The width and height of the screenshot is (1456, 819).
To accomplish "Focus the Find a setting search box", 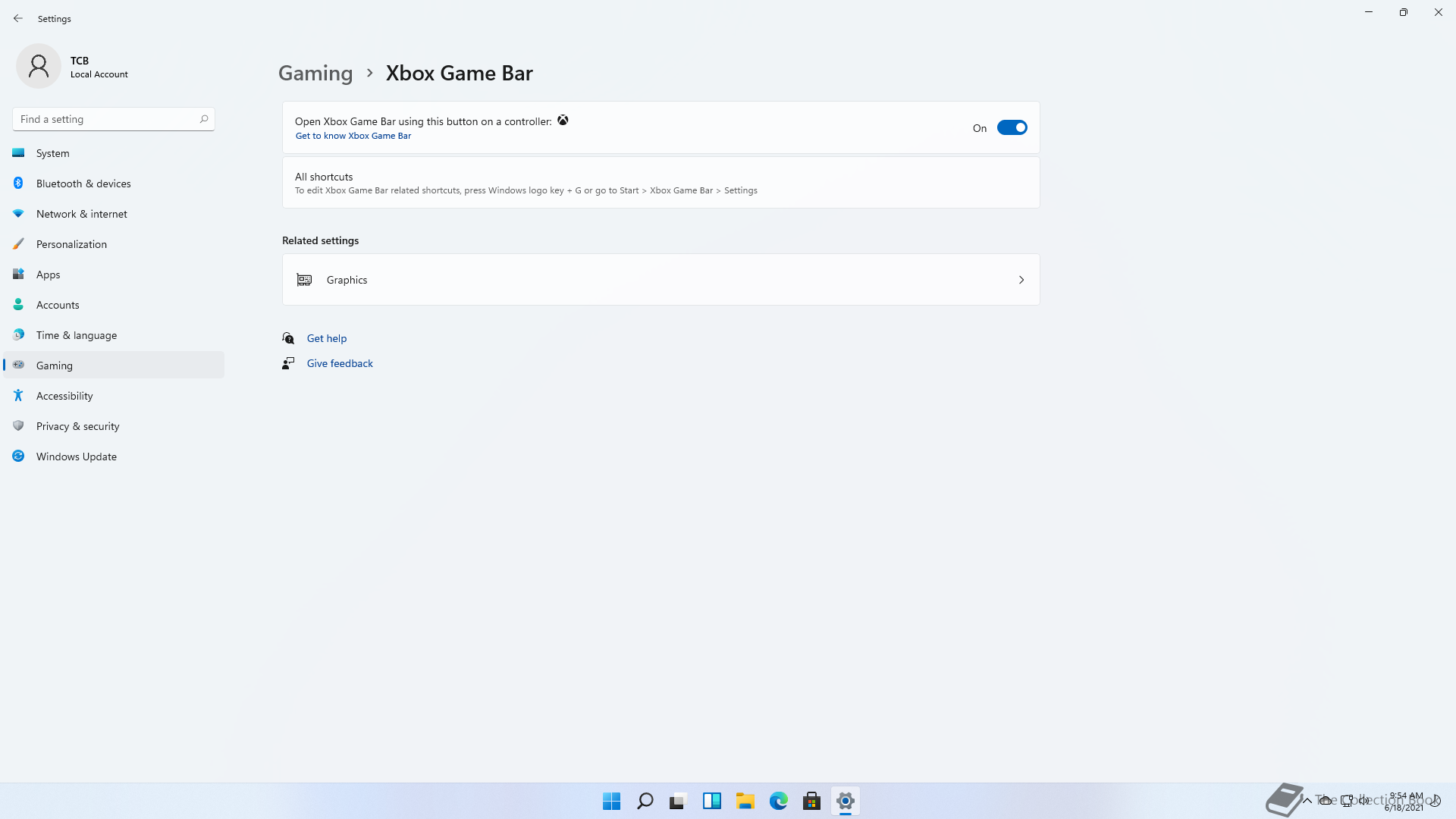I will click(114, 119).
